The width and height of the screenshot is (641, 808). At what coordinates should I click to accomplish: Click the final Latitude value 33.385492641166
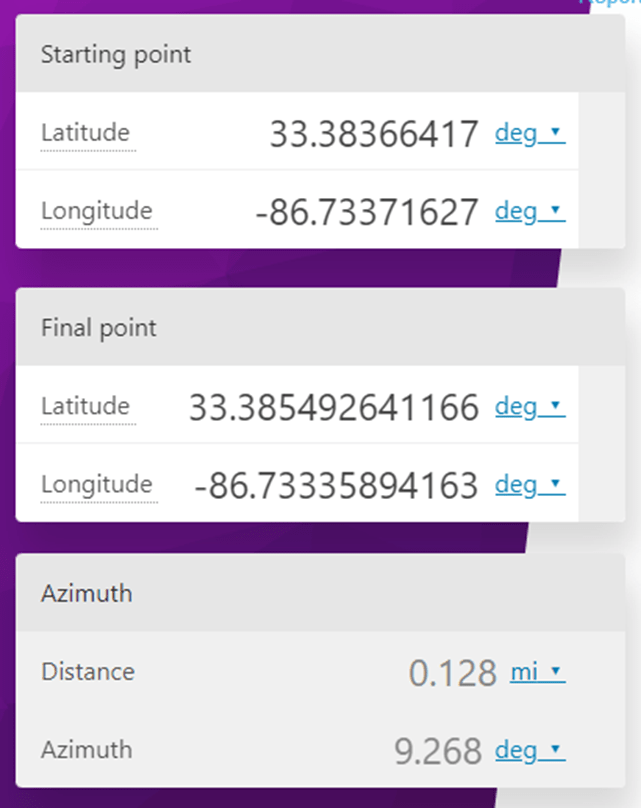334,407
